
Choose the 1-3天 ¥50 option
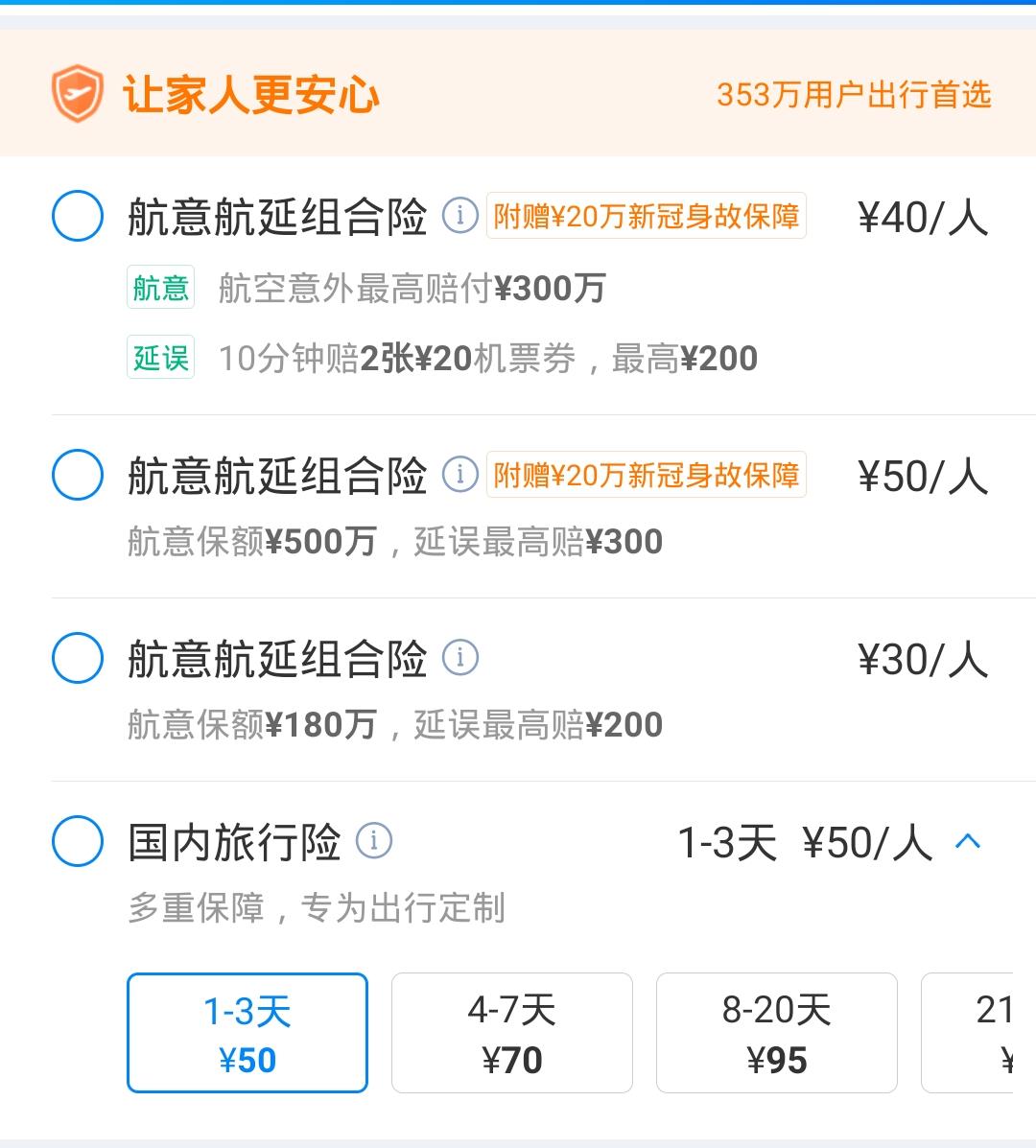click(247, 1032)
